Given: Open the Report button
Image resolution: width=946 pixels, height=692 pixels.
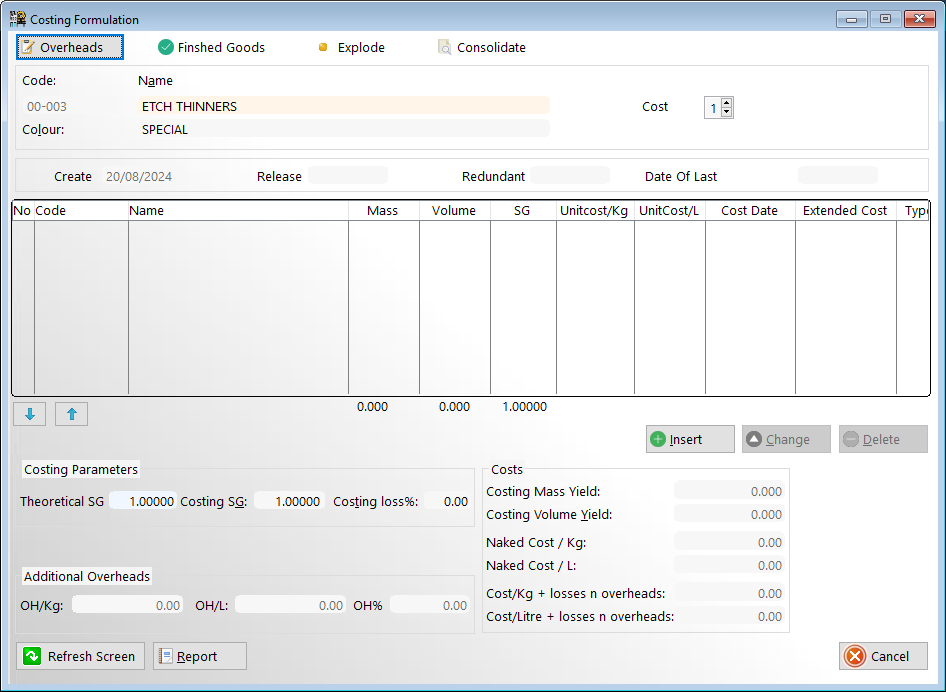Looking at the screenshot, I should (x=199, y=656).
